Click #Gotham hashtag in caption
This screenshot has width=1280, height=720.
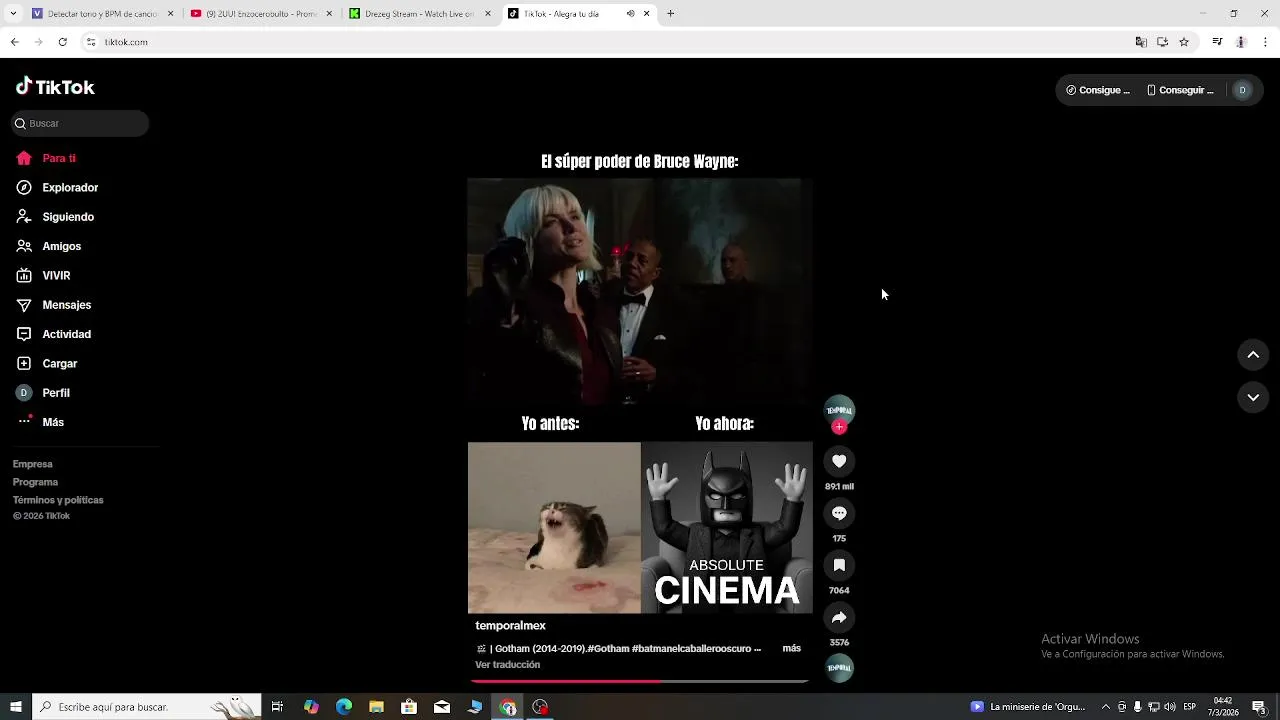[x=608, y=649]
